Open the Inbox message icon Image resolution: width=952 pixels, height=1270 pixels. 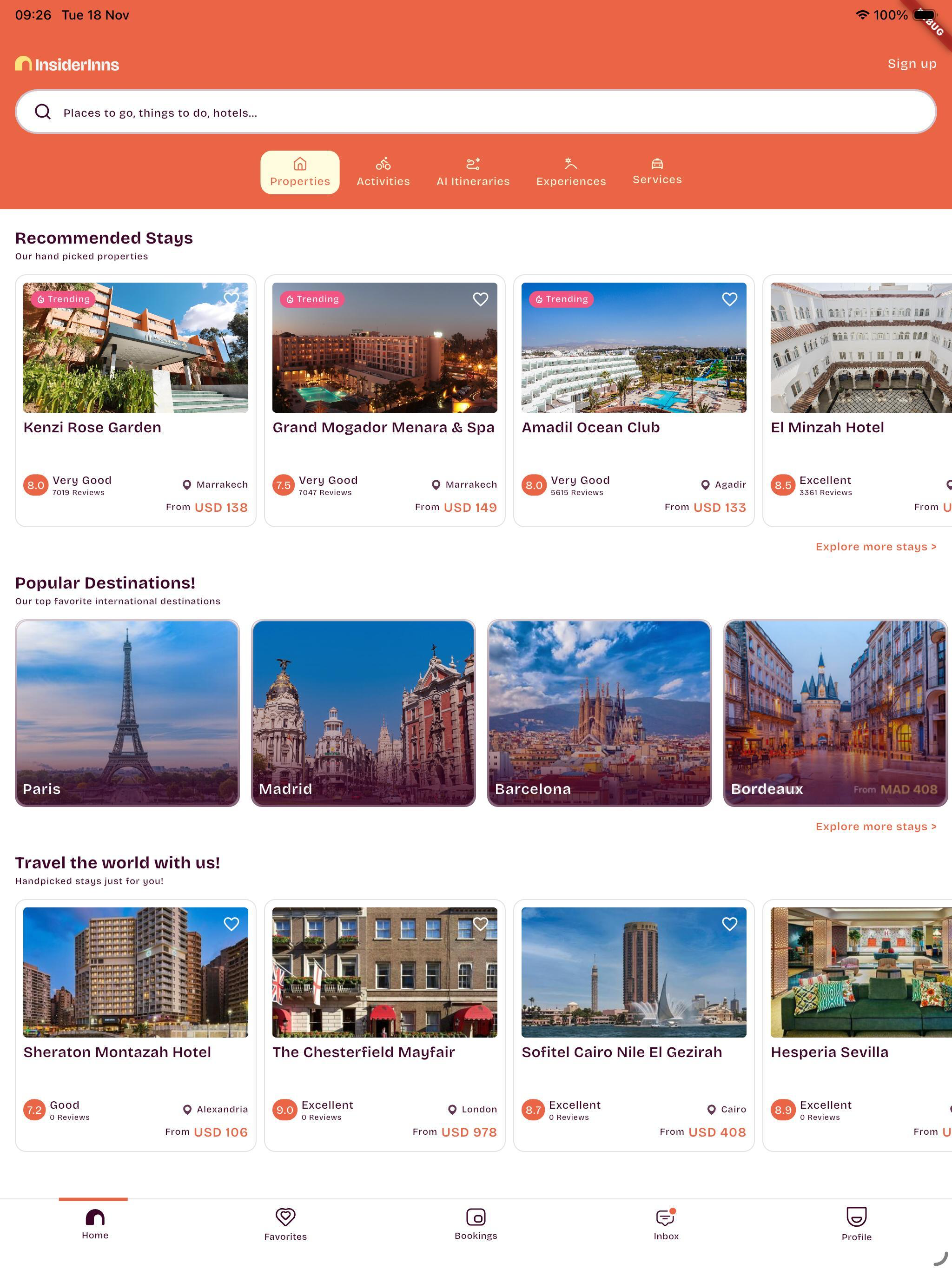click(666, 1217)
